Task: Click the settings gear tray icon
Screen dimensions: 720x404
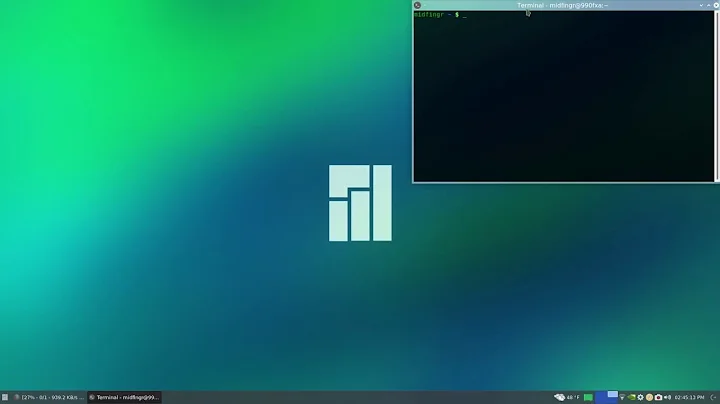Action: 641,397
